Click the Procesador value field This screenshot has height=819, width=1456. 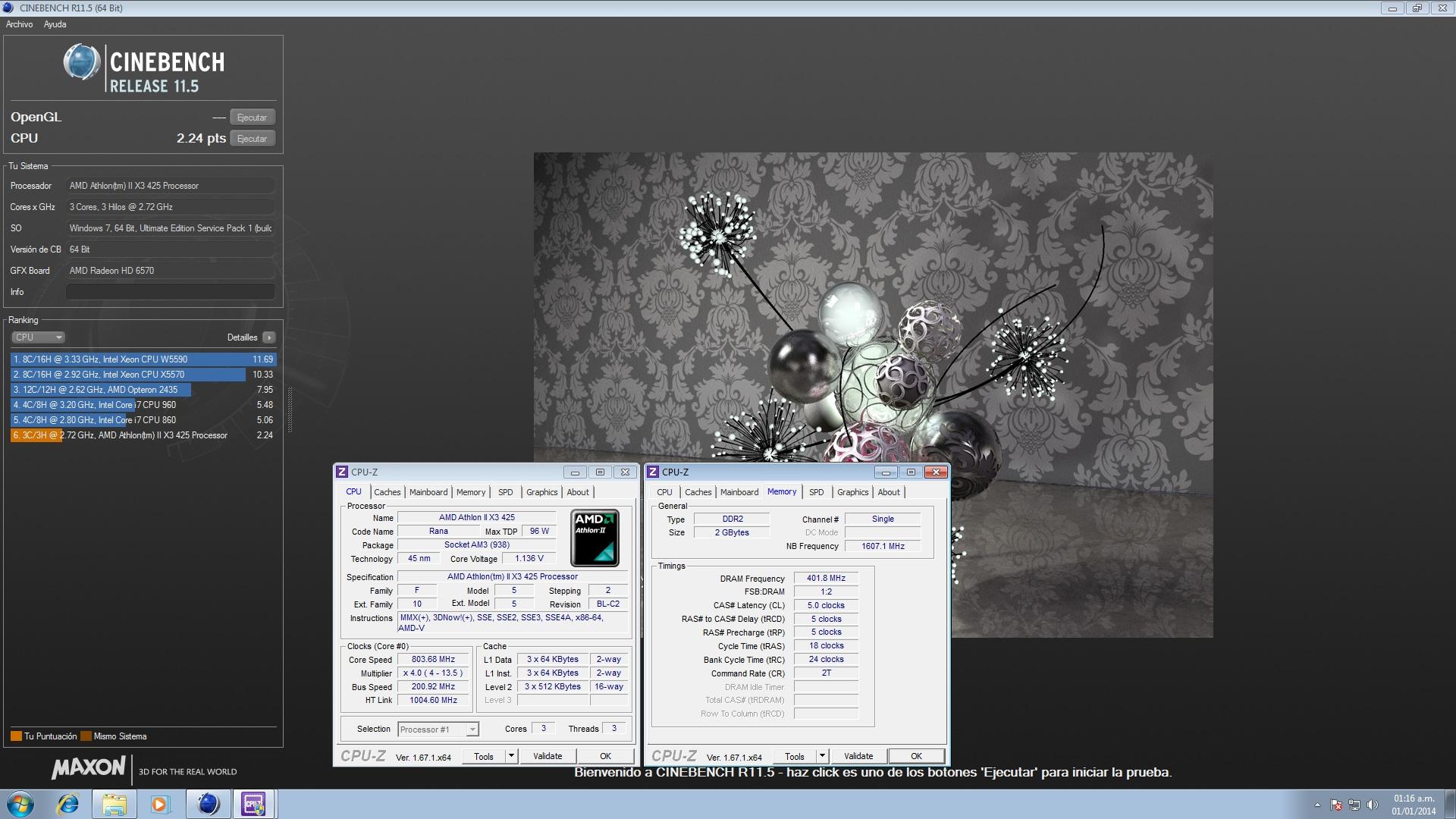[171, 186]
